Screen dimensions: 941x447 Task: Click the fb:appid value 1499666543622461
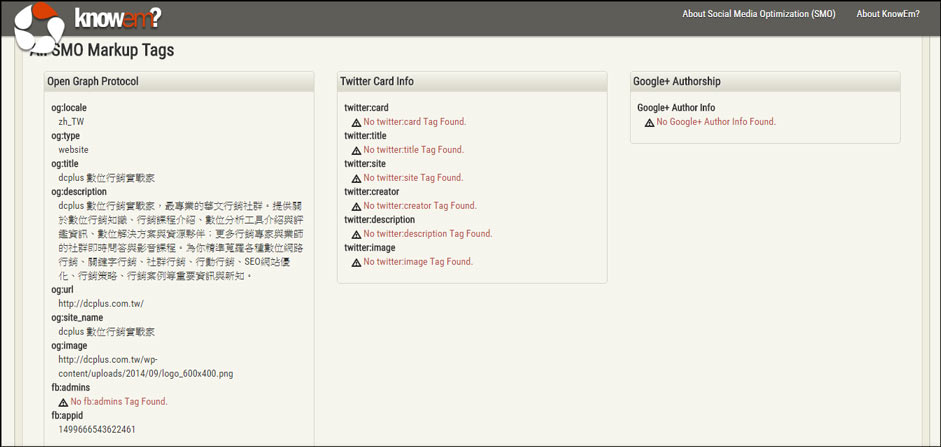pos(97,430)
